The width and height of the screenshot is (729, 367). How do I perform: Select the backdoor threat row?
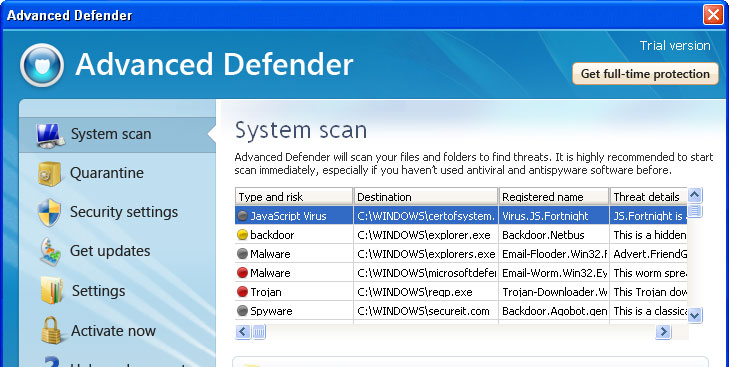click(x=461, y=235)
